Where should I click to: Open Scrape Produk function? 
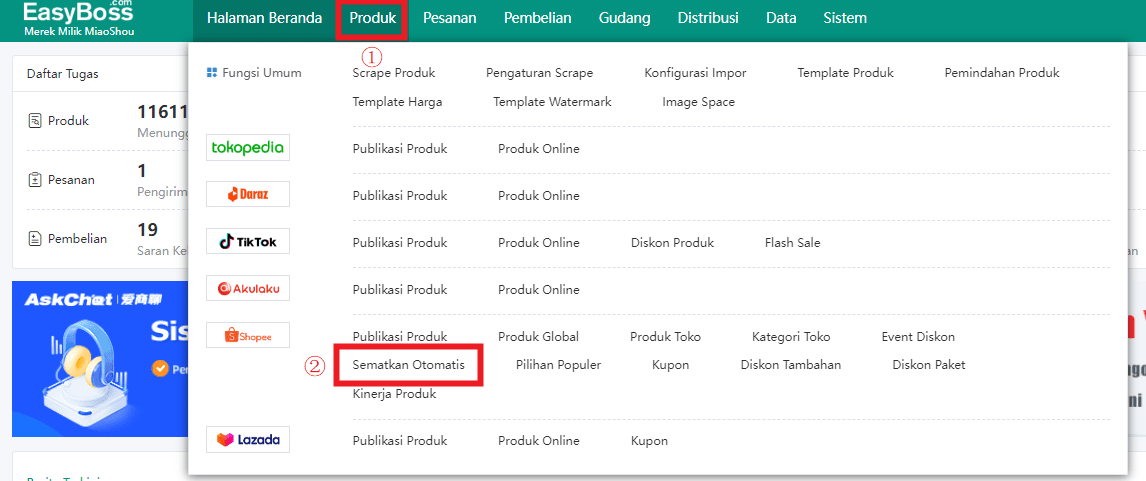(394, 73)
